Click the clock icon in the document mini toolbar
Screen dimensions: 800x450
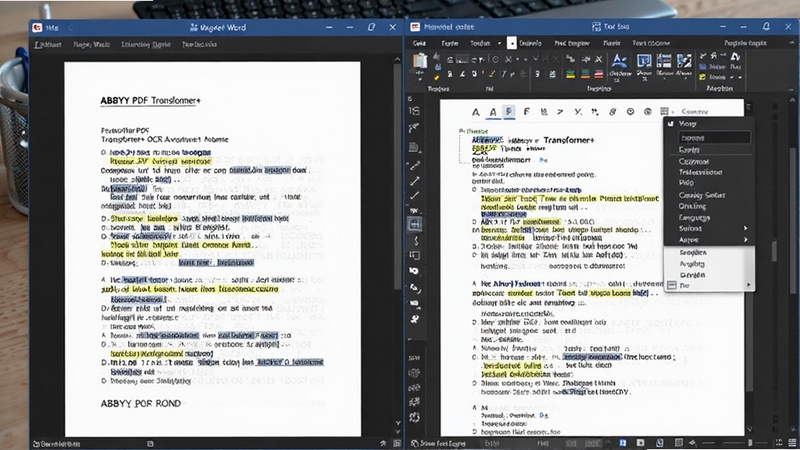coord(630,112)
